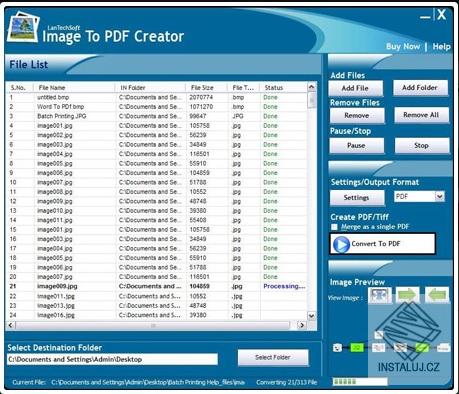Select the row 'Word To PDf.bmp'
Viewport: 459px width, 394px height.
click(x=157, y=107)
